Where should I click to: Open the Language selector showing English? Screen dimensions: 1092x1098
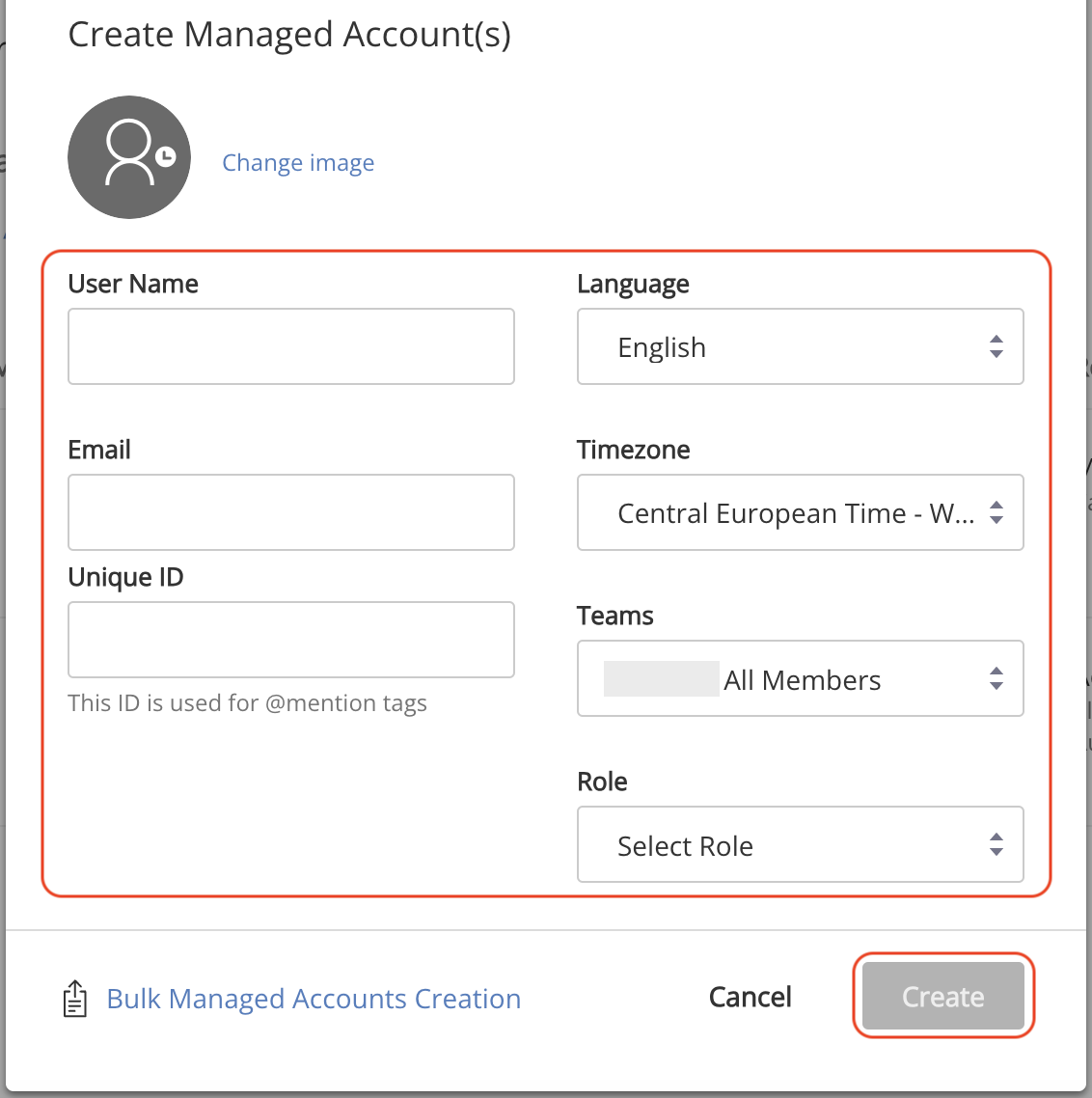tap(801, 346)
